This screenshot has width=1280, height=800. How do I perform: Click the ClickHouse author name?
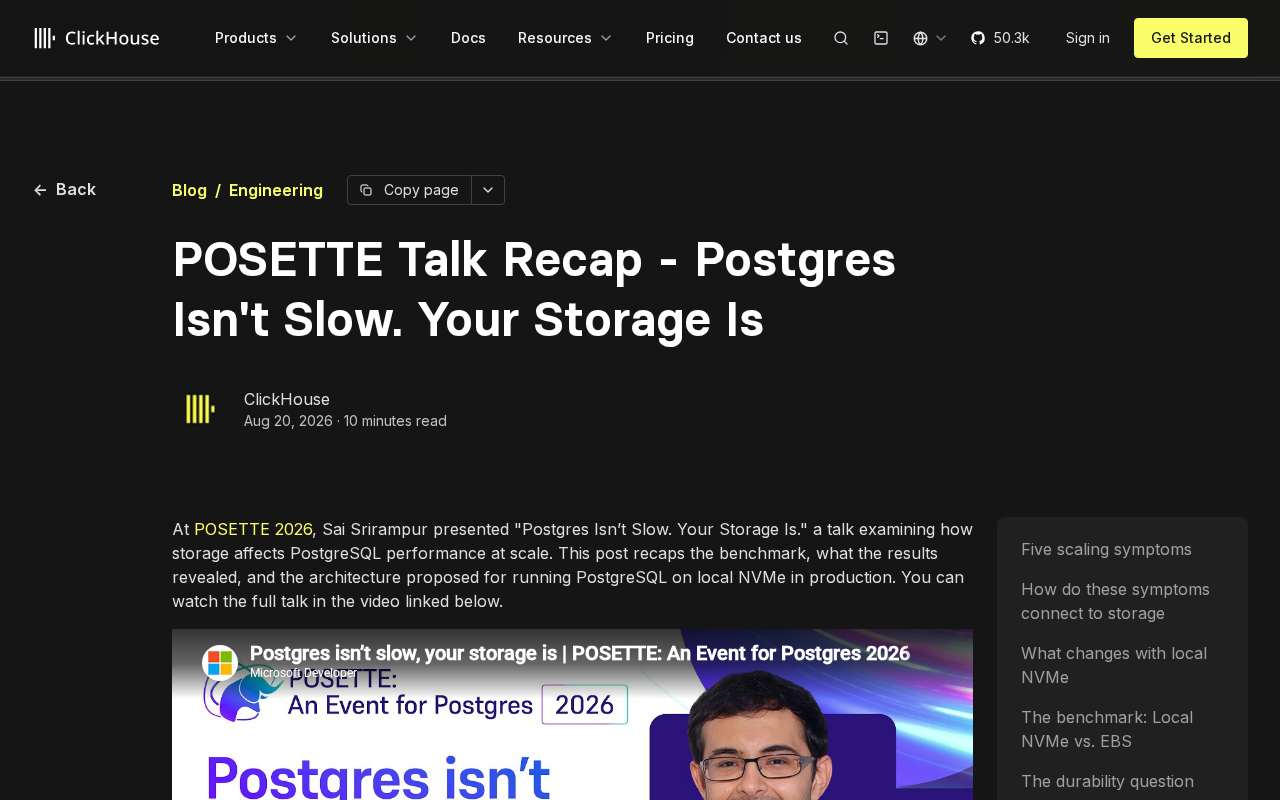coord(287,399)
